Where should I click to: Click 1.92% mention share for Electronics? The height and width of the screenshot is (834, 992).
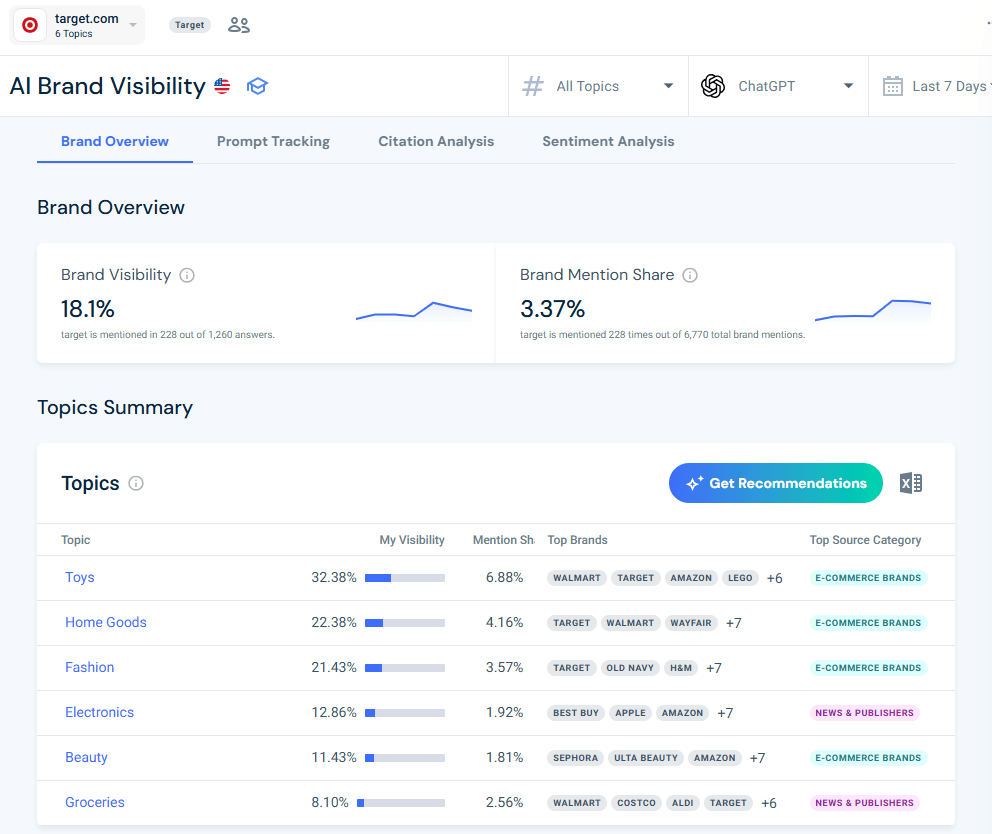coord(504,713)
